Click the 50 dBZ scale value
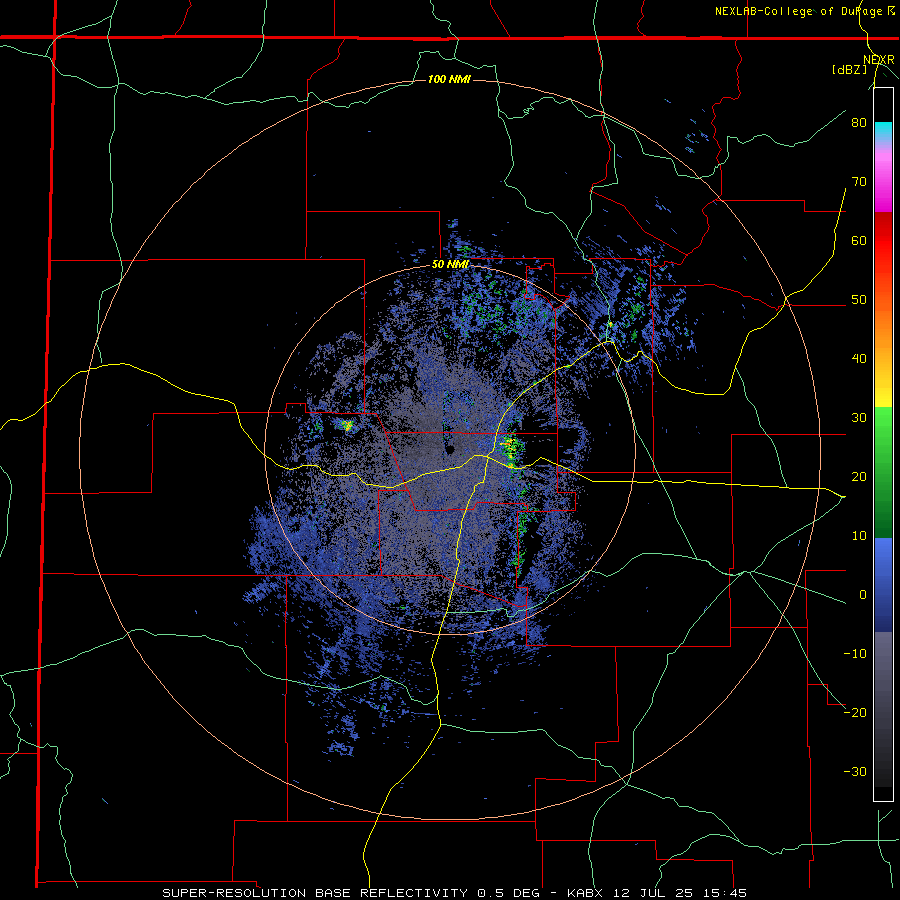 [859, 300]
